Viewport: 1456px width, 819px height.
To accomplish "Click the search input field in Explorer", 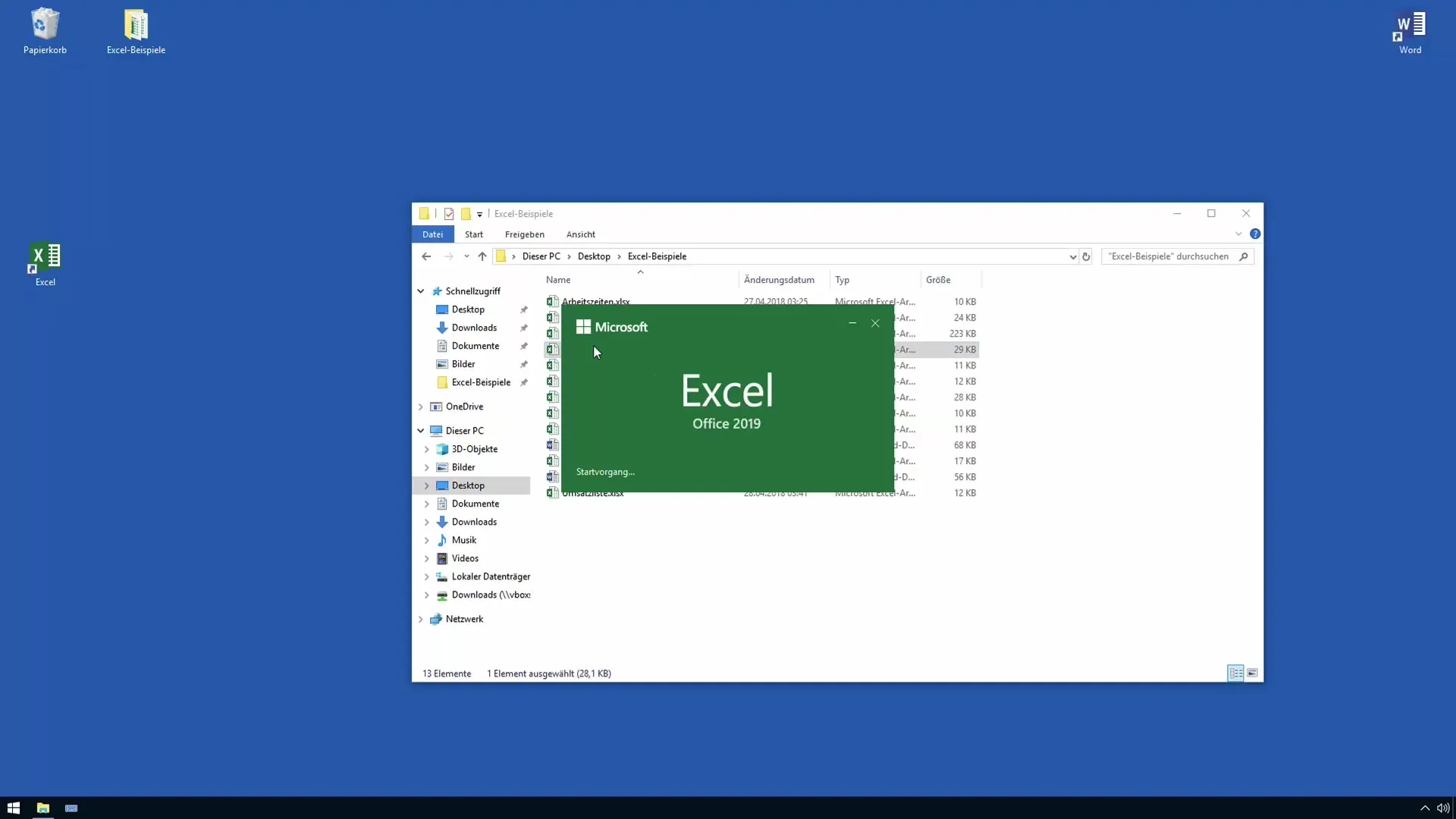I will [x=1175, y=256].
